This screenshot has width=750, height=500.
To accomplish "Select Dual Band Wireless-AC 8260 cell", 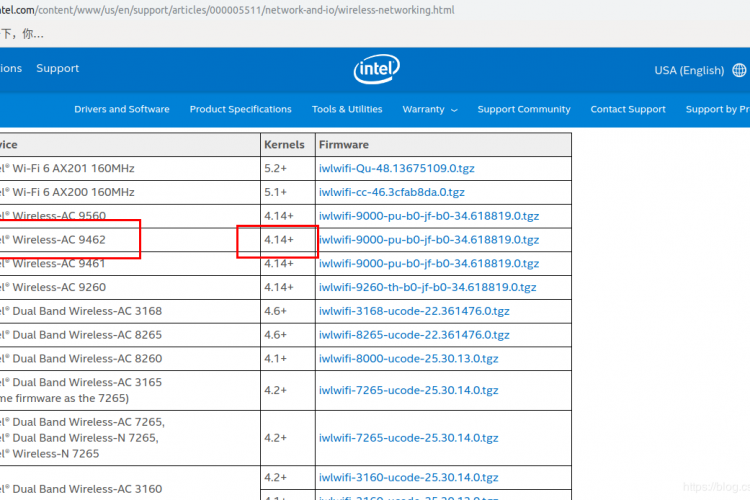I will (130, 359).
